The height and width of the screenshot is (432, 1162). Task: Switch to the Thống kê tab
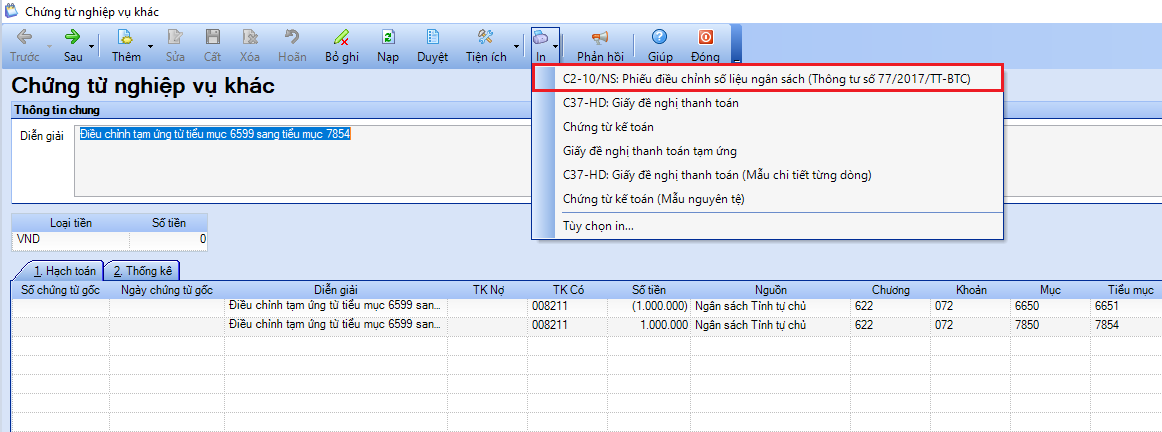[x=141, y=271]
